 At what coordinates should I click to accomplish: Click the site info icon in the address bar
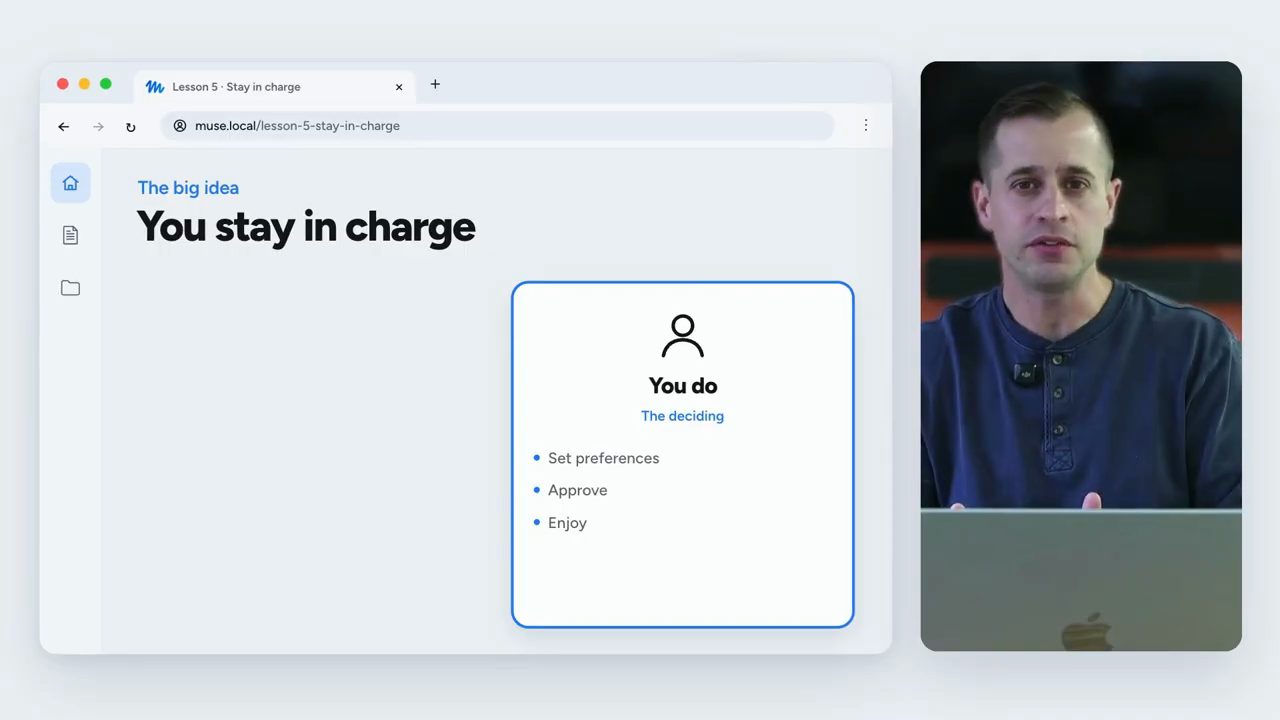[180, 126]
